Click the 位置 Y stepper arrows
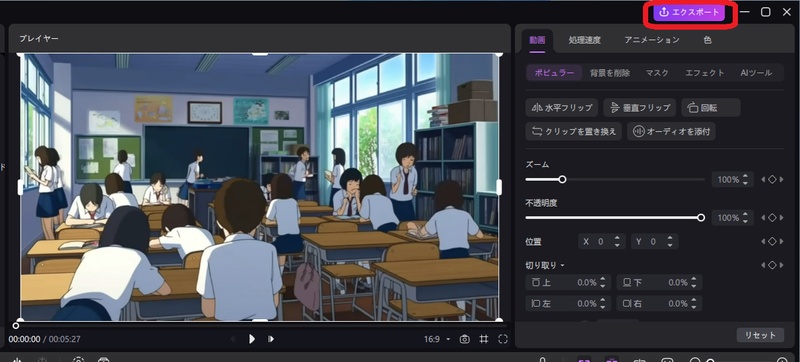The image size is (800, 362). point(669,242)
